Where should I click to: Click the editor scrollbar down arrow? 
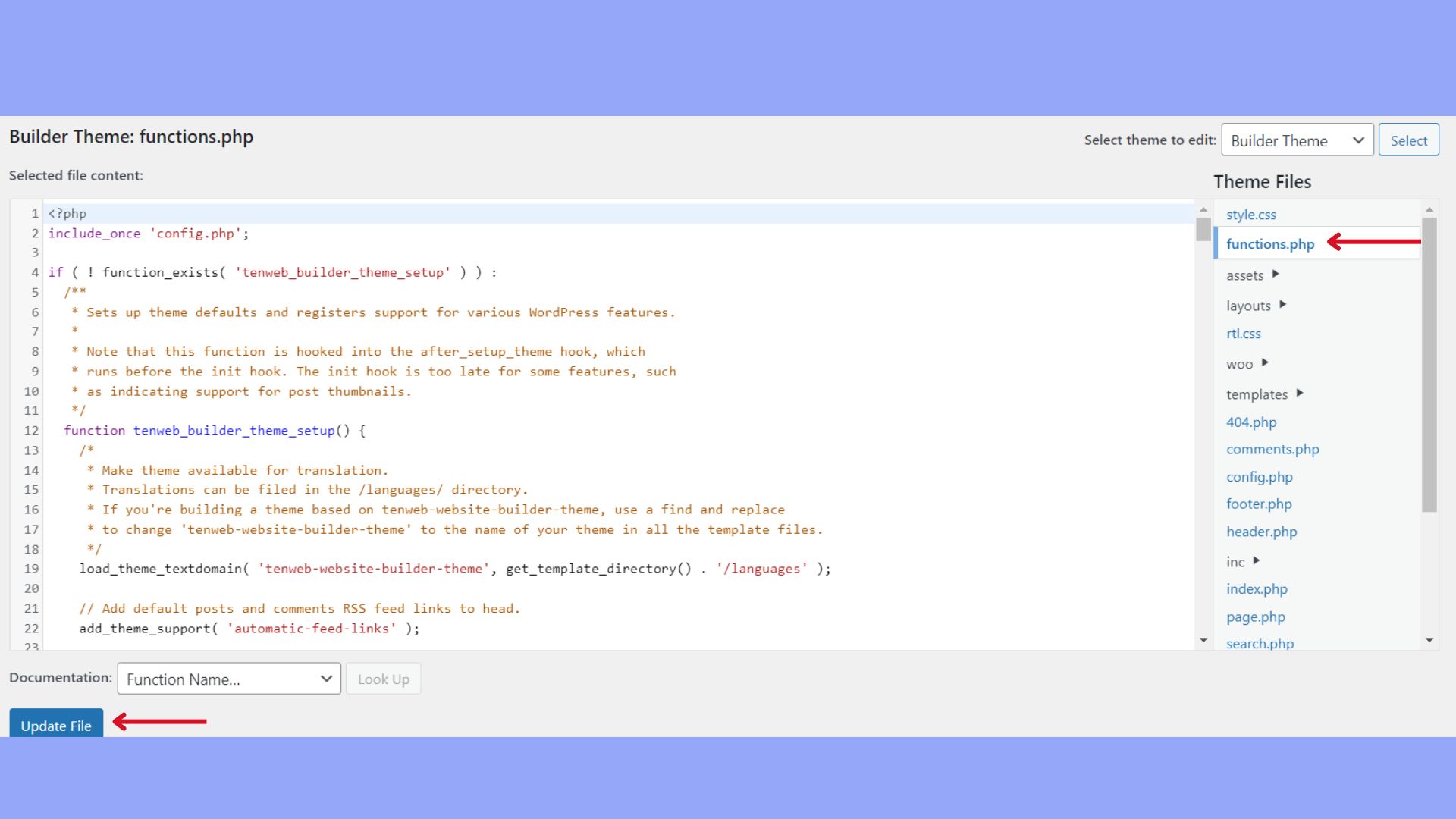(1203, 640)
